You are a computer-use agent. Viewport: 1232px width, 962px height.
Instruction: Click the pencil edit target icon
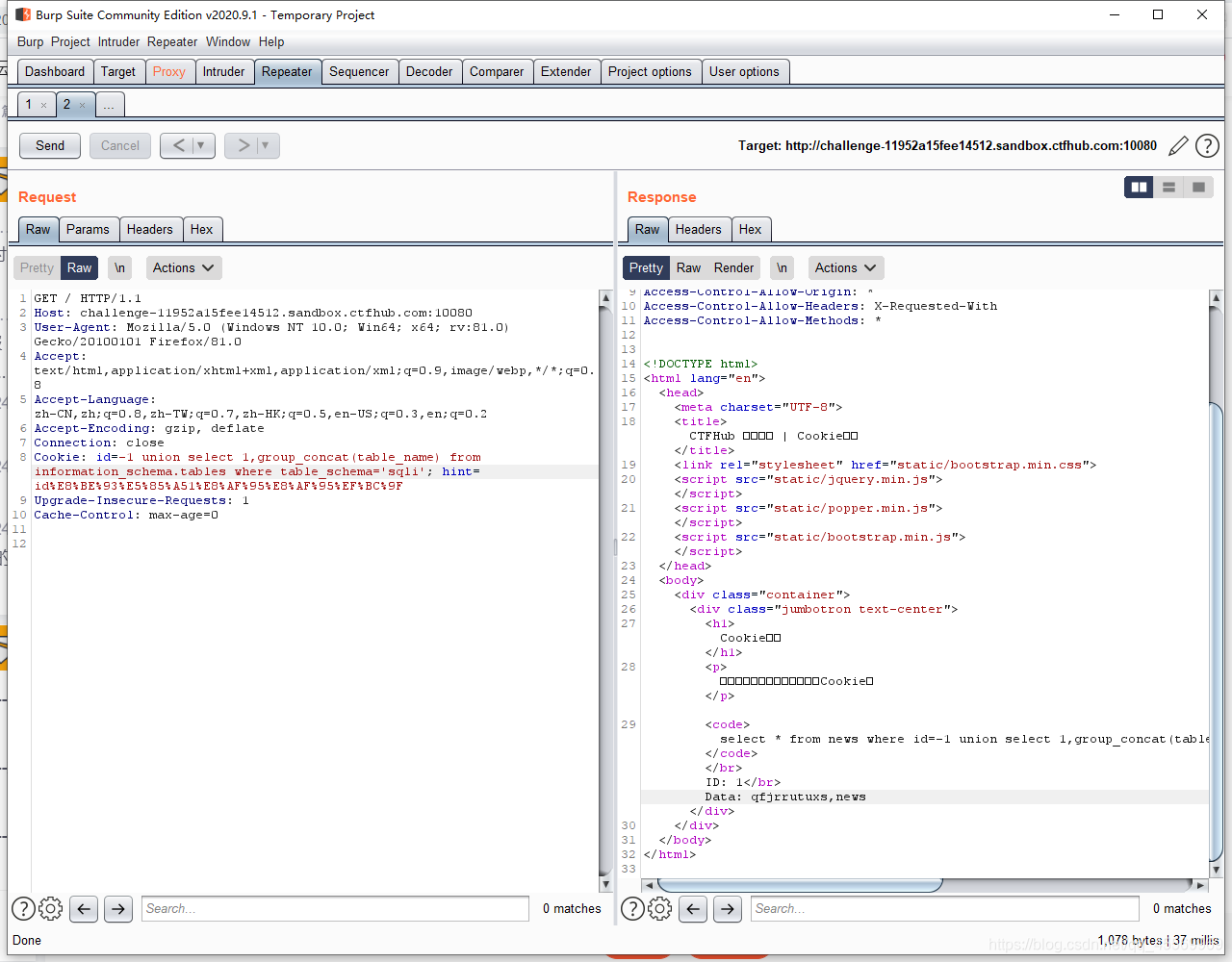pyautogui.click(x=1178, y=146)
